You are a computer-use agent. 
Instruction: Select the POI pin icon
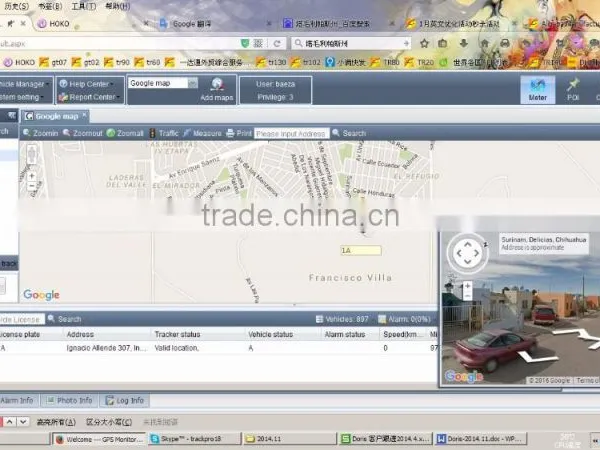[573, 90]
